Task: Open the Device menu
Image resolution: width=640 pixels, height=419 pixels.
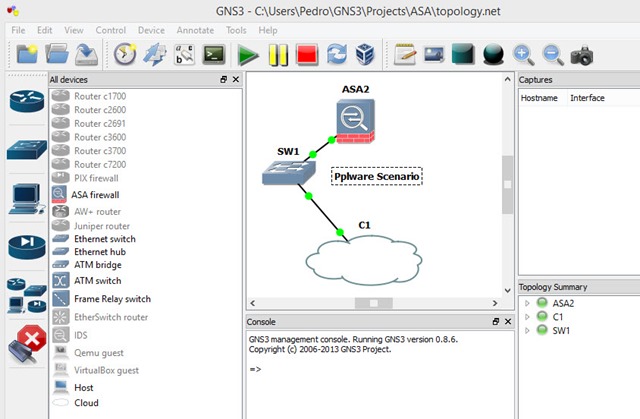Action: (x=151, y=30)
